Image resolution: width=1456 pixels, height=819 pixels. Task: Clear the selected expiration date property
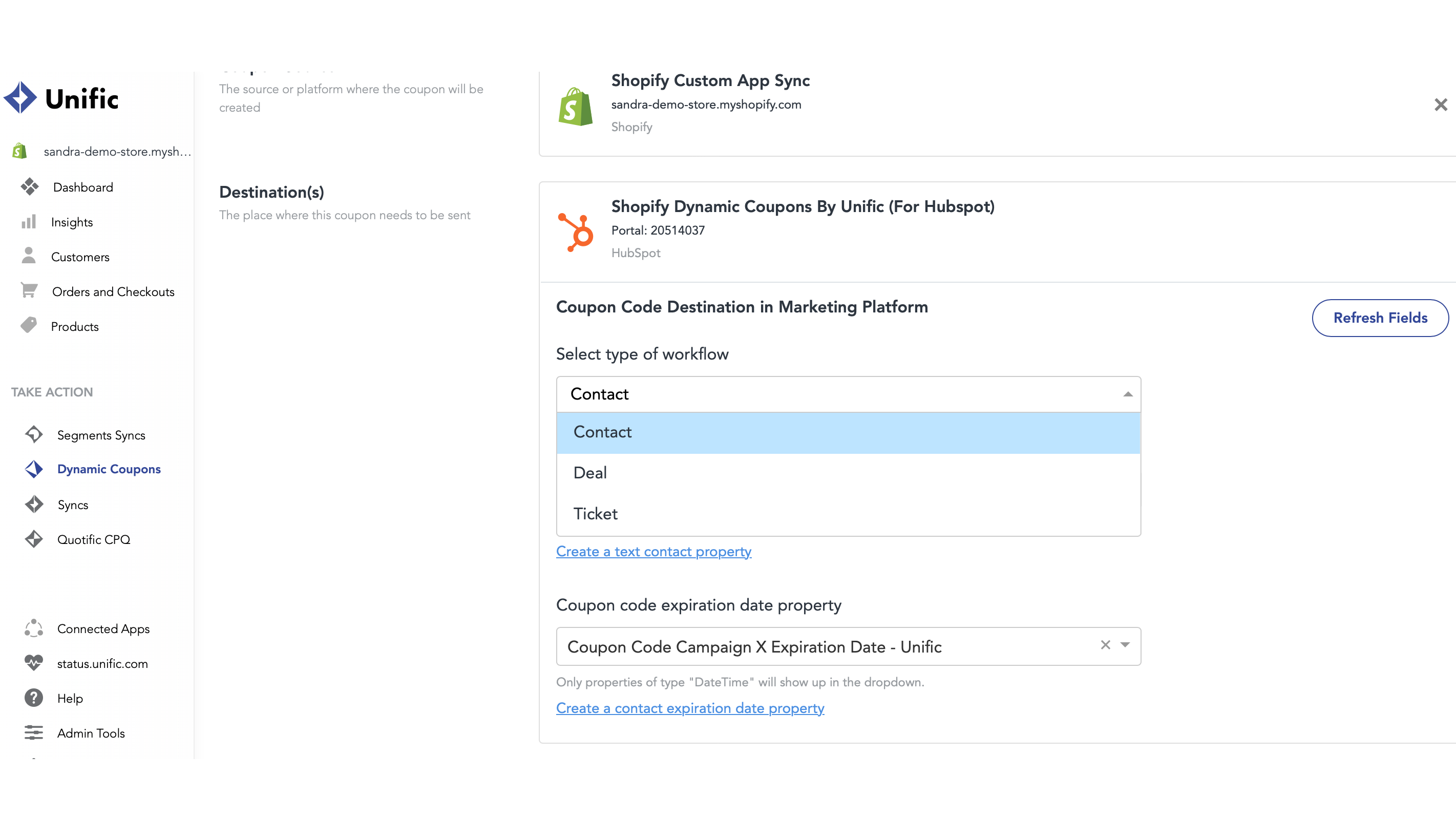pyautogui.click(x=1106, y=645)
